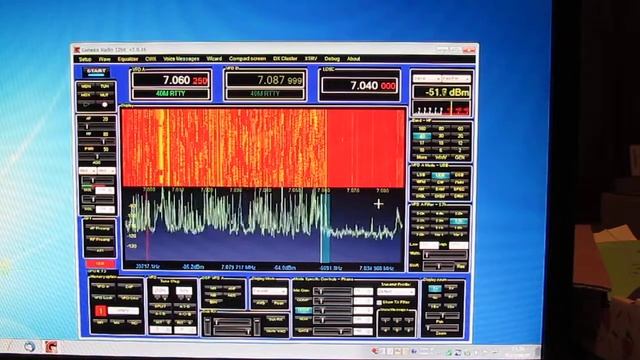Open the Wave menu

pos(104,59)
